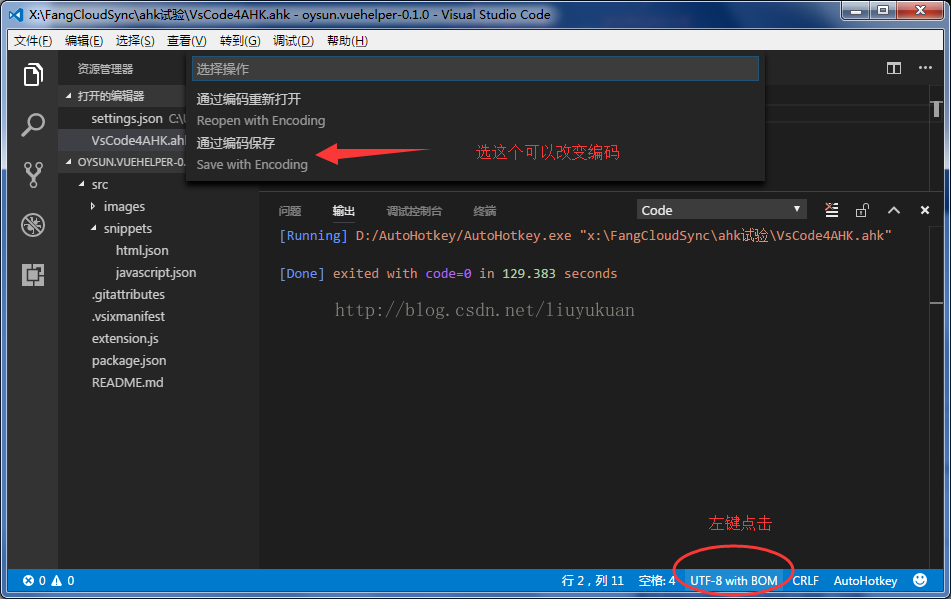Open the Extensions view icon
This screenshot has width=951, height=599.
33,275
